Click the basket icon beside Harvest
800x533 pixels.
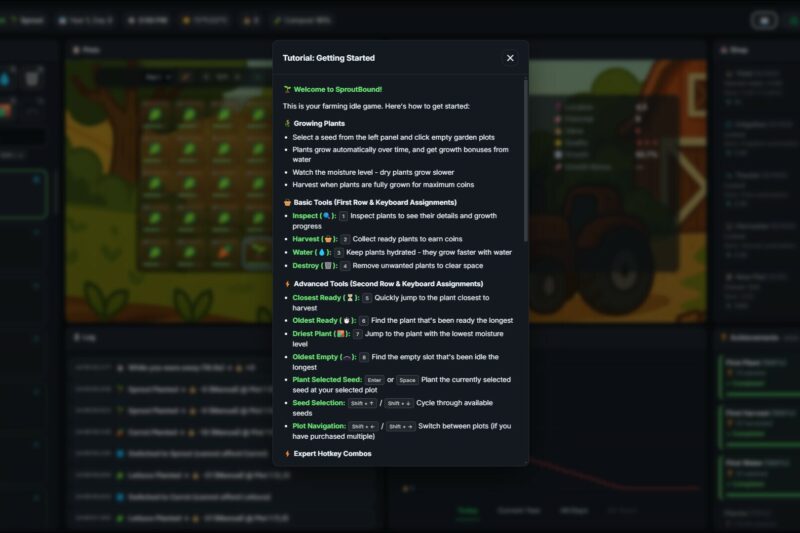coord(329,239)
